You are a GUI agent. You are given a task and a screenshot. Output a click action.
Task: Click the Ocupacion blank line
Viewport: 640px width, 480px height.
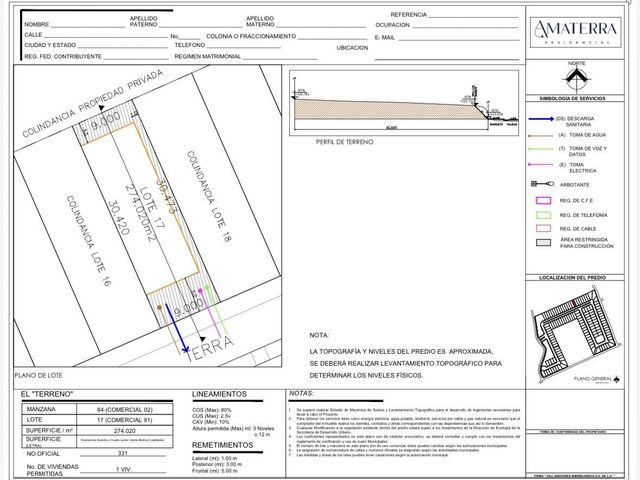tap(465, 27)
